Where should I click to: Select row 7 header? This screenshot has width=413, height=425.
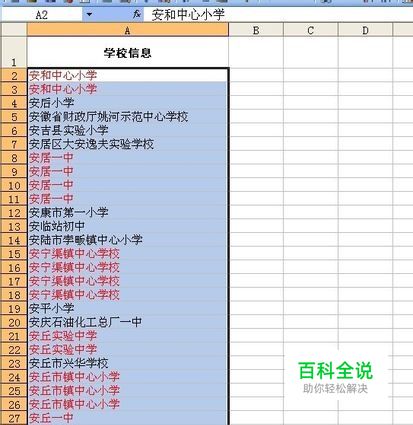click(x=13, y=144)
